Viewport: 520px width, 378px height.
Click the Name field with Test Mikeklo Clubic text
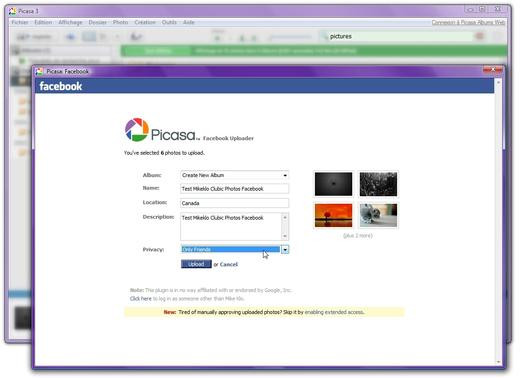[x=234, y=189]
